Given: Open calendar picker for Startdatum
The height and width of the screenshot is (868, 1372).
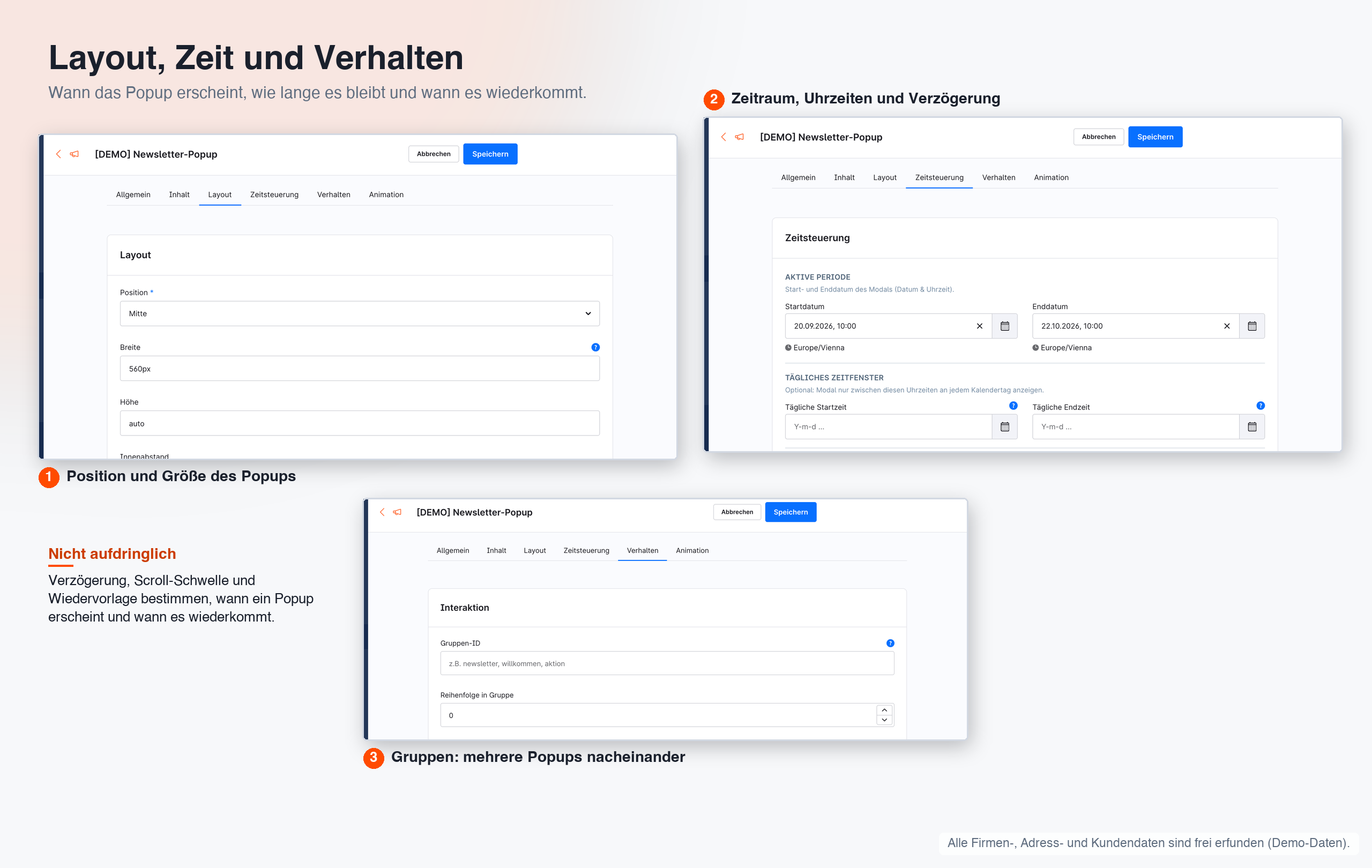Looking at the screenshot, I should tap(1005, 326).
